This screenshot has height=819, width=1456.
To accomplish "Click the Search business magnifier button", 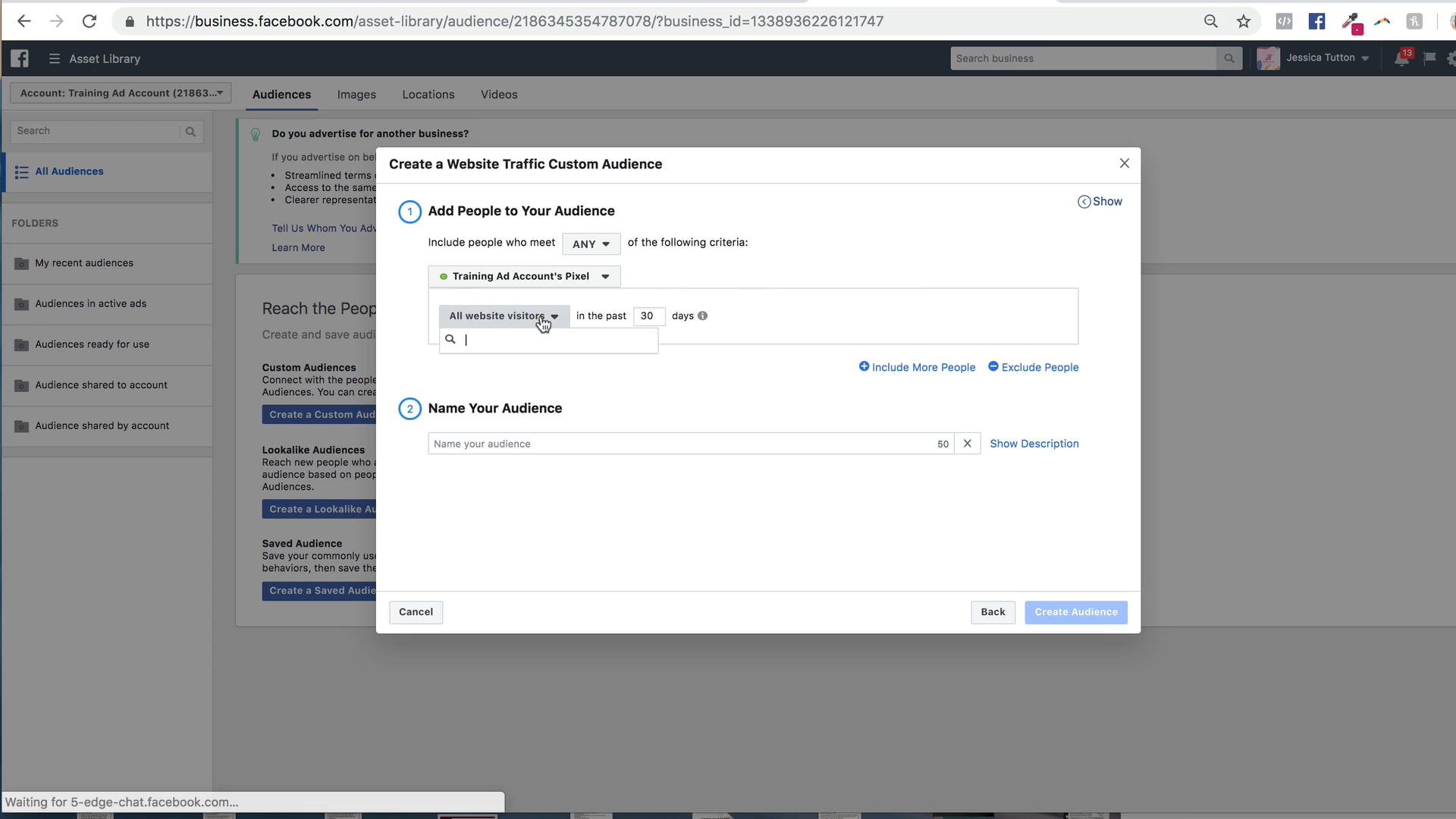I will (1229, 58).
